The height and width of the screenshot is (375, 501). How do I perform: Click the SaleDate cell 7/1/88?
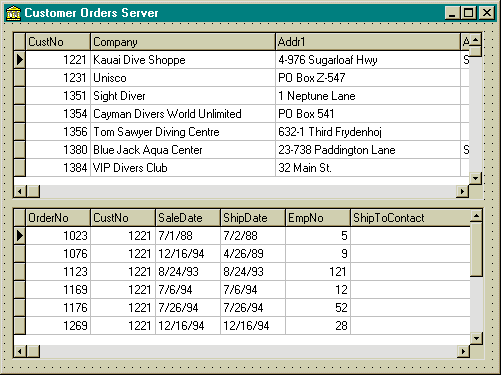point(188,236)
